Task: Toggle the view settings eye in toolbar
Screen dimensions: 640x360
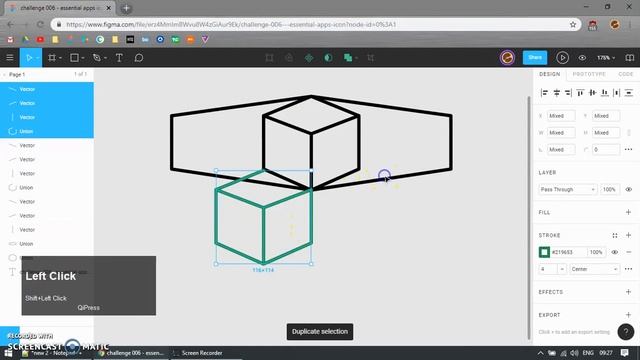Action: [x=582, y=58]
